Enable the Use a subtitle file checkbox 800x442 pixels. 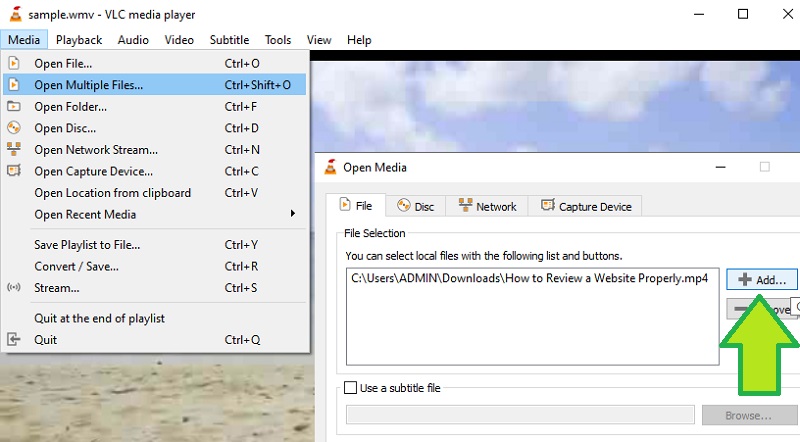tap(350, 388)
